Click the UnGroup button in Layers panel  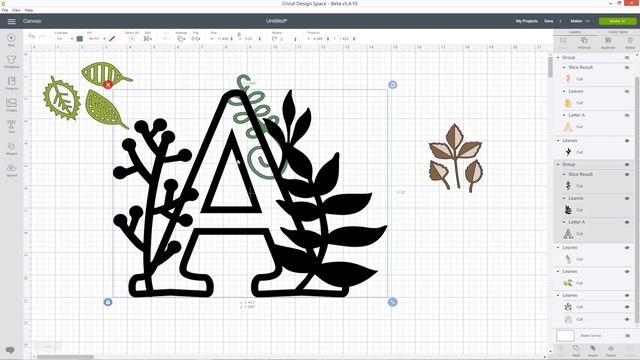(584, 42)
